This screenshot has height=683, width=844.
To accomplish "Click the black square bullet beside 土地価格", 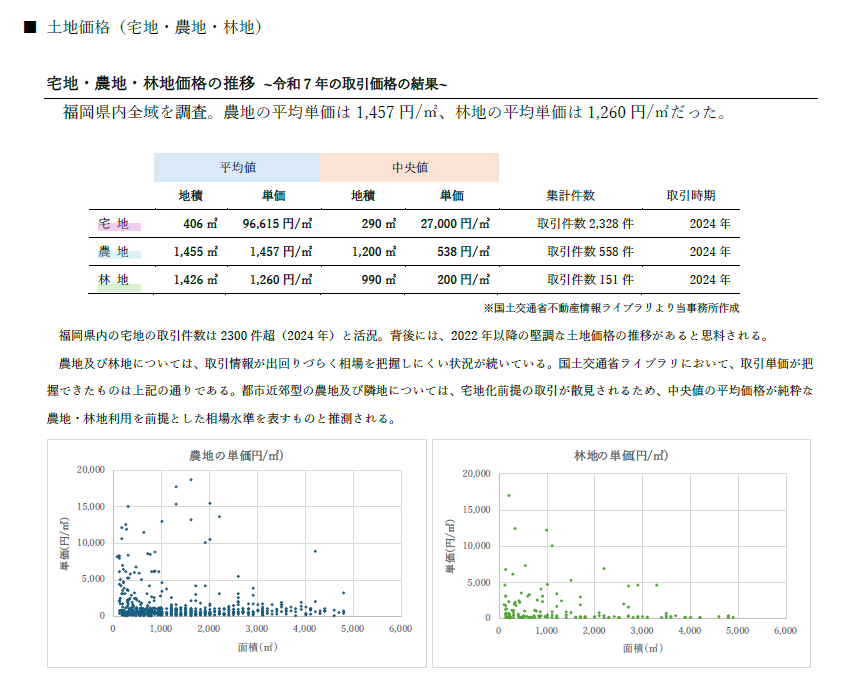I will (31, 28).
